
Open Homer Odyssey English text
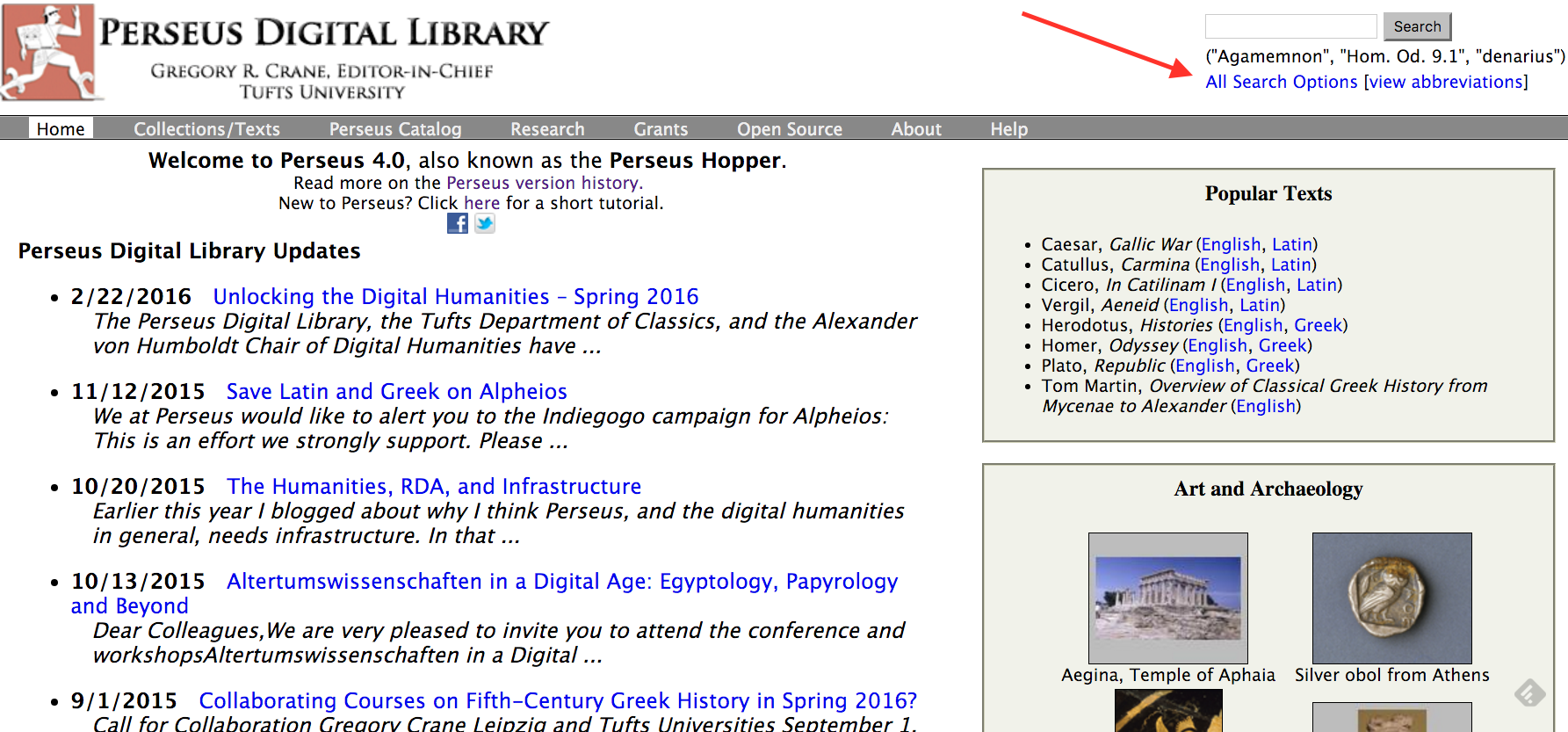[1218, 345]
